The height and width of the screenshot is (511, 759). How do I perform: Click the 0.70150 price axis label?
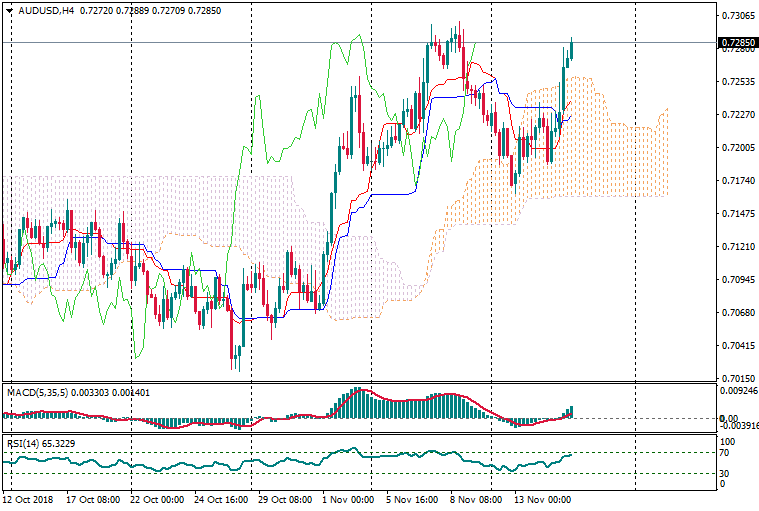(735, 378)
